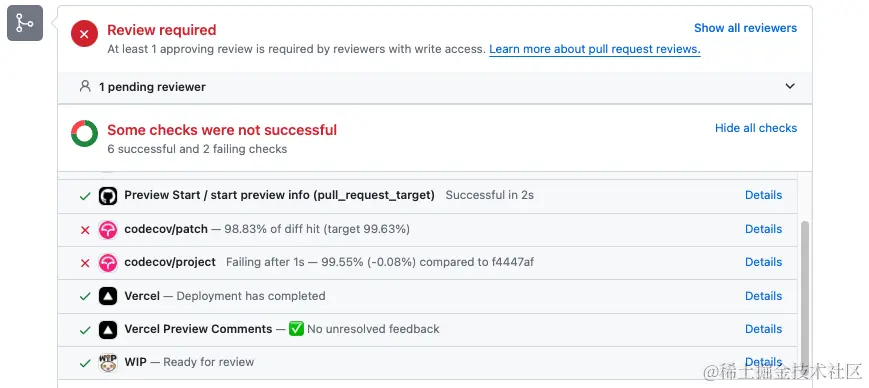Click the WIP app avatar icon
This screenshot has height=388, width=869.
pyautogui.click(x=108, y=363)
